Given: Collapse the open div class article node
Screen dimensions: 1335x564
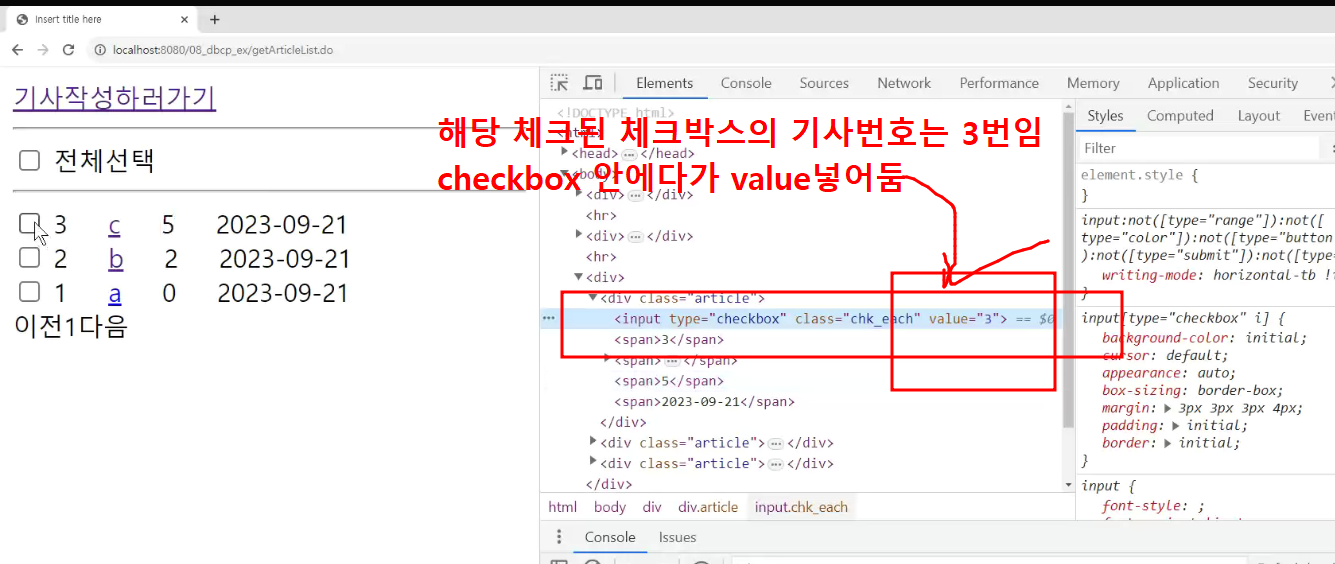Looking at the screenshot, I should pos(593,297).
